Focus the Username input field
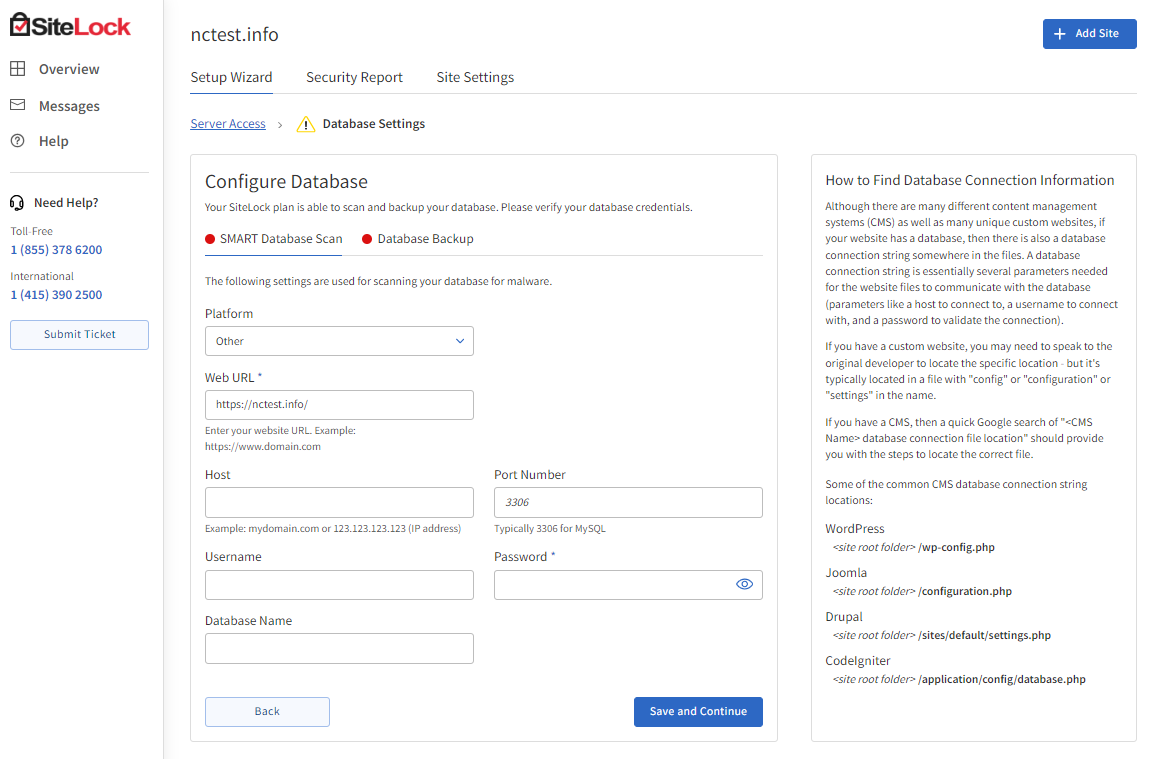 pyautogui.click(x=339, y=585)
